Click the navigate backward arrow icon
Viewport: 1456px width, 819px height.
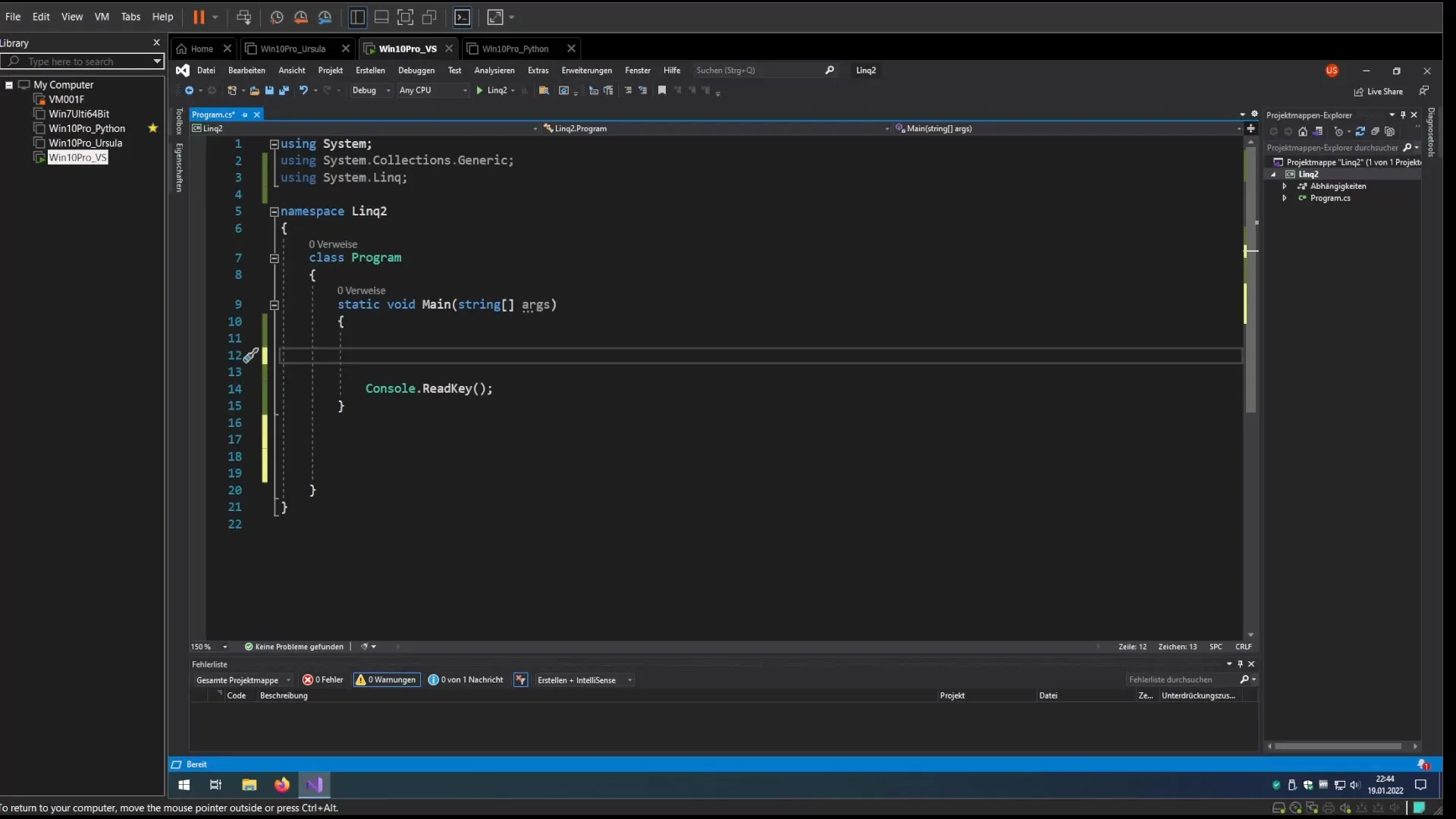(189, 90)
